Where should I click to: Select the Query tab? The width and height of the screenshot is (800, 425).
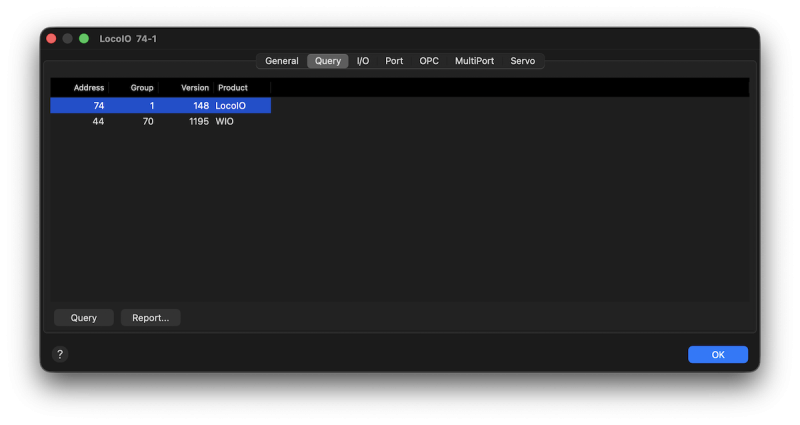pos(328,61)
